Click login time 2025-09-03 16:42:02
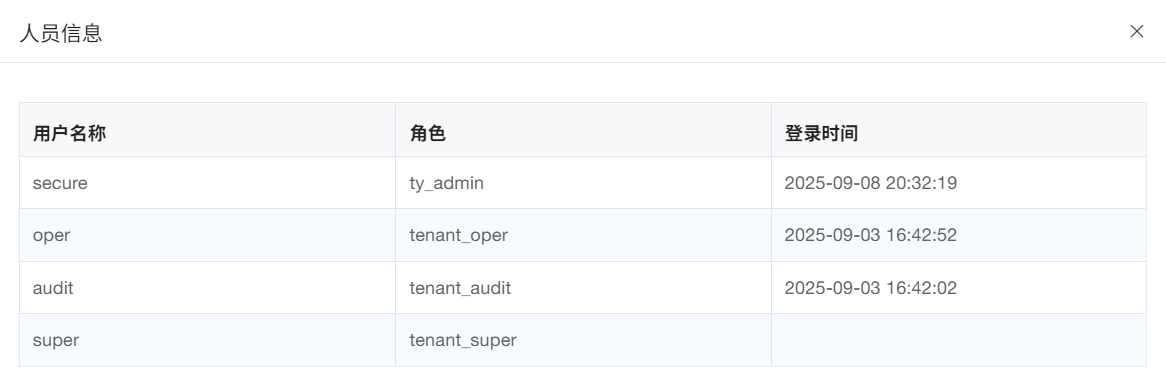This screenshot has width=1166, height=384. [870, 287]
